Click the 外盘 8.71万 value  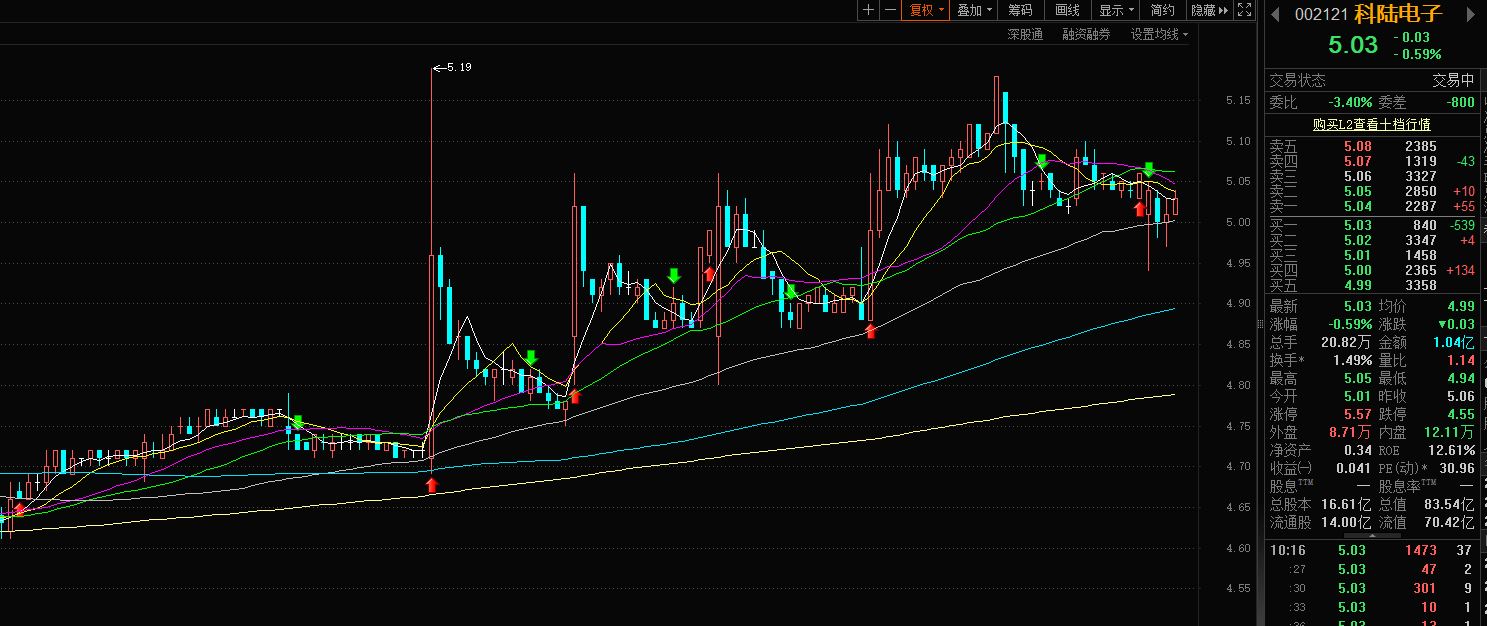[x=1351, y=432]
